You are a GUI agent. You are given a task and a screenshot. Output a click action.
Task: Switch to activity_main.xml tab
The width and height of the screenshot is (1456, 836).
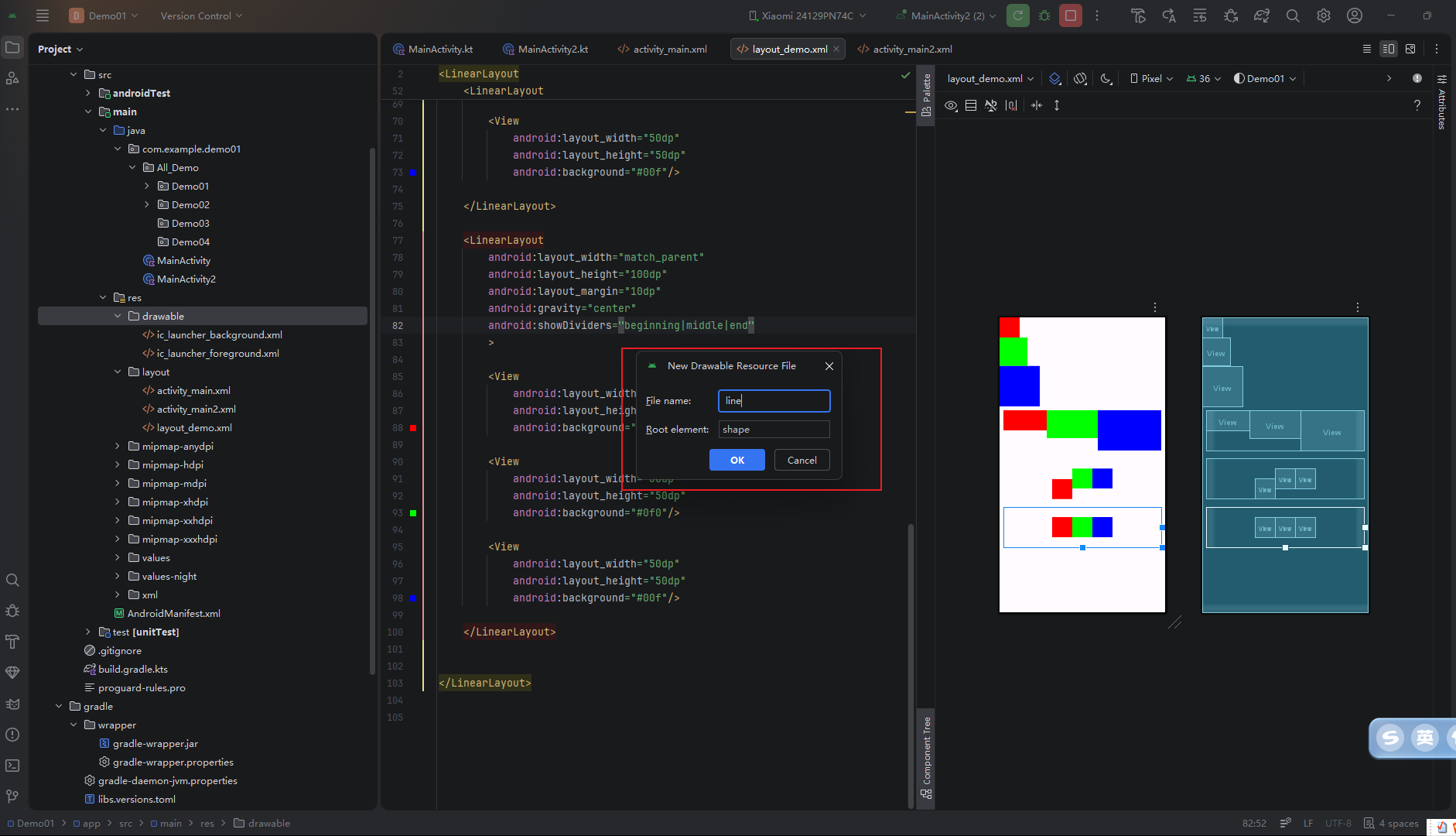point(662,49)
